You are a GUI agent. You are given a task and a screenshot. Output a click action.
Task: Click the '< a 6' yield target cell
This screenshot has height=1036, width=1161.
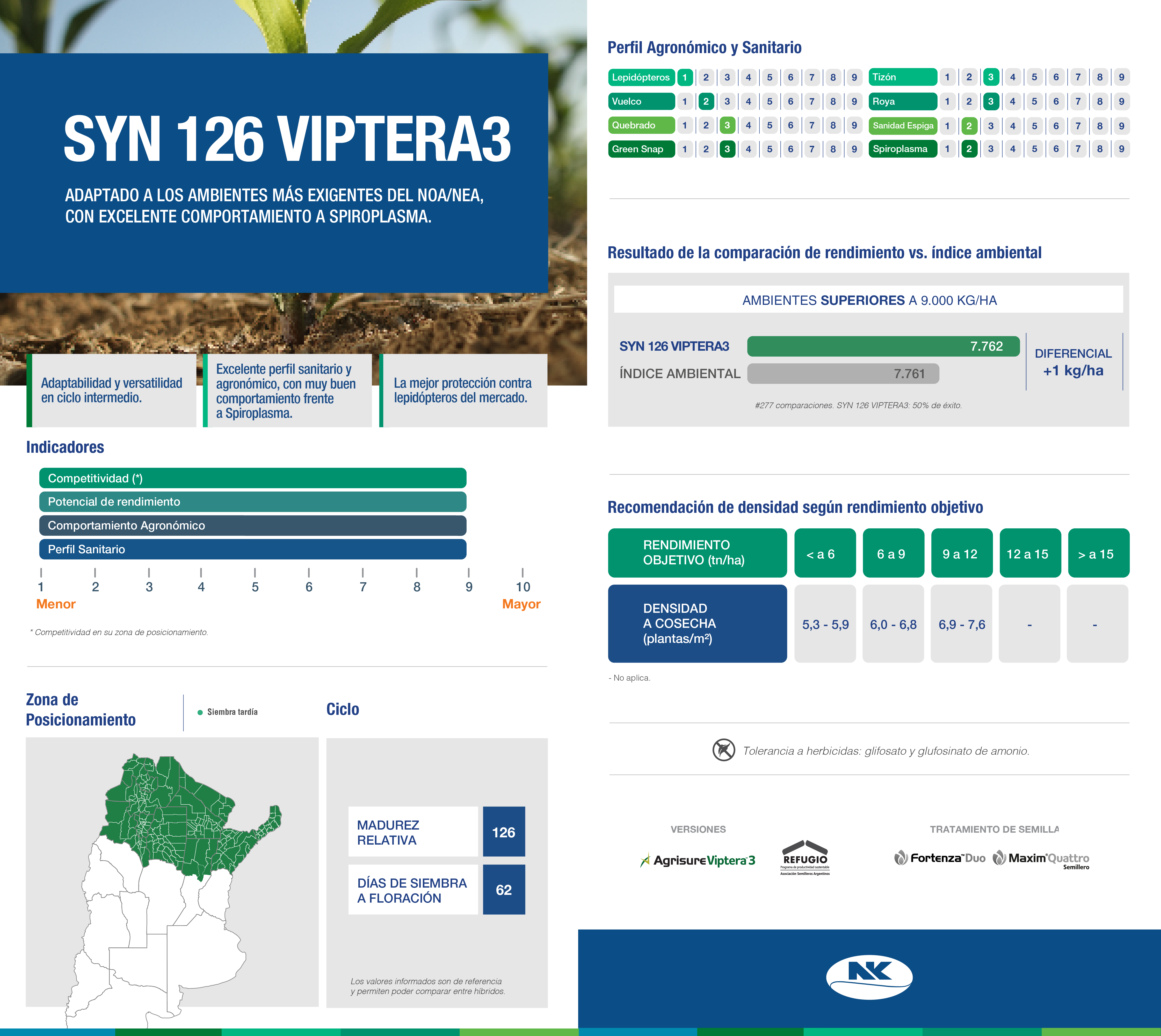pos(825,553)
